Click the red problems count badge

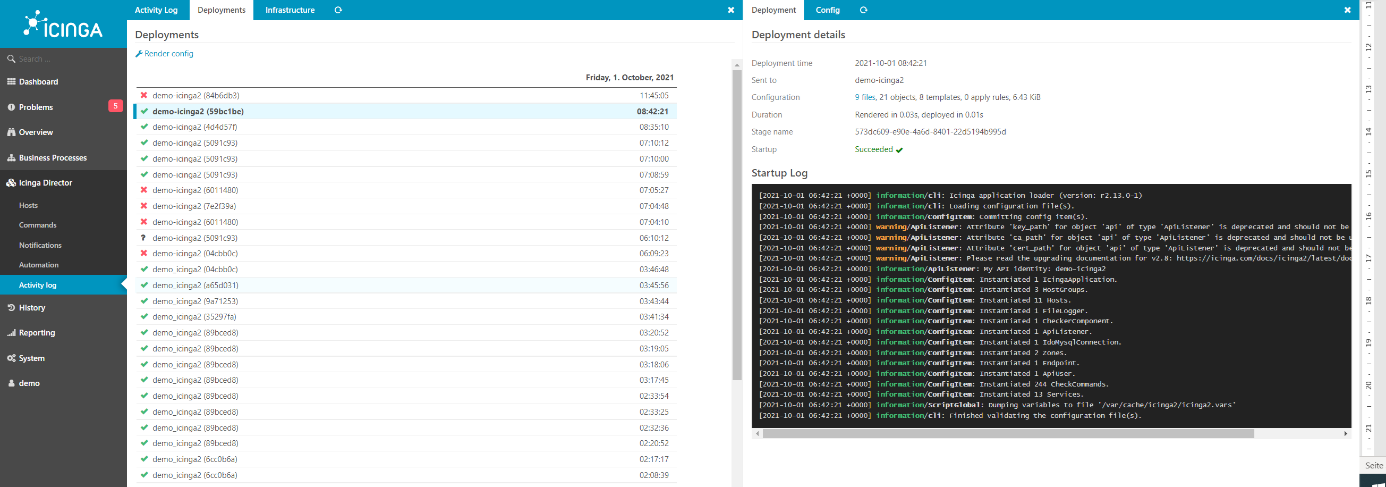click(115, 106)
